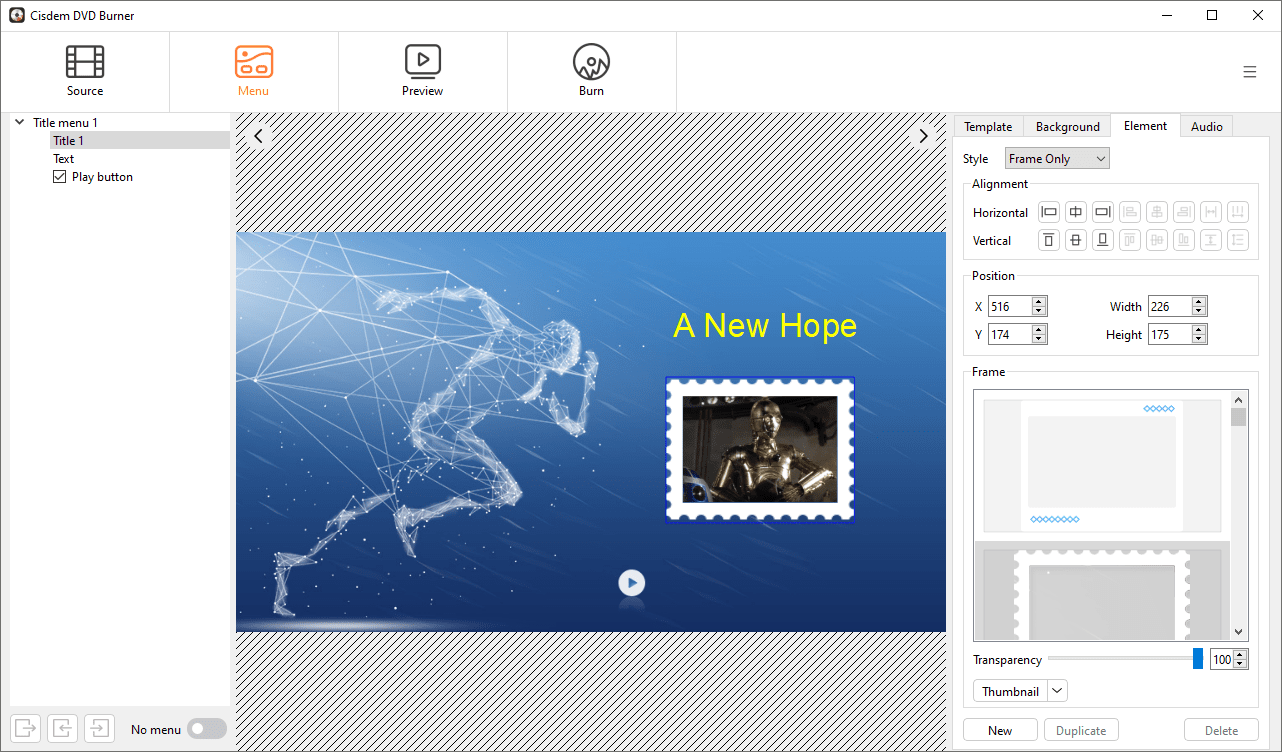Viewport: 1282px width, 752px height.
Task: Collapse the Title menu 1 tree node
Action: pyautogui.click(x=19, y=122)
